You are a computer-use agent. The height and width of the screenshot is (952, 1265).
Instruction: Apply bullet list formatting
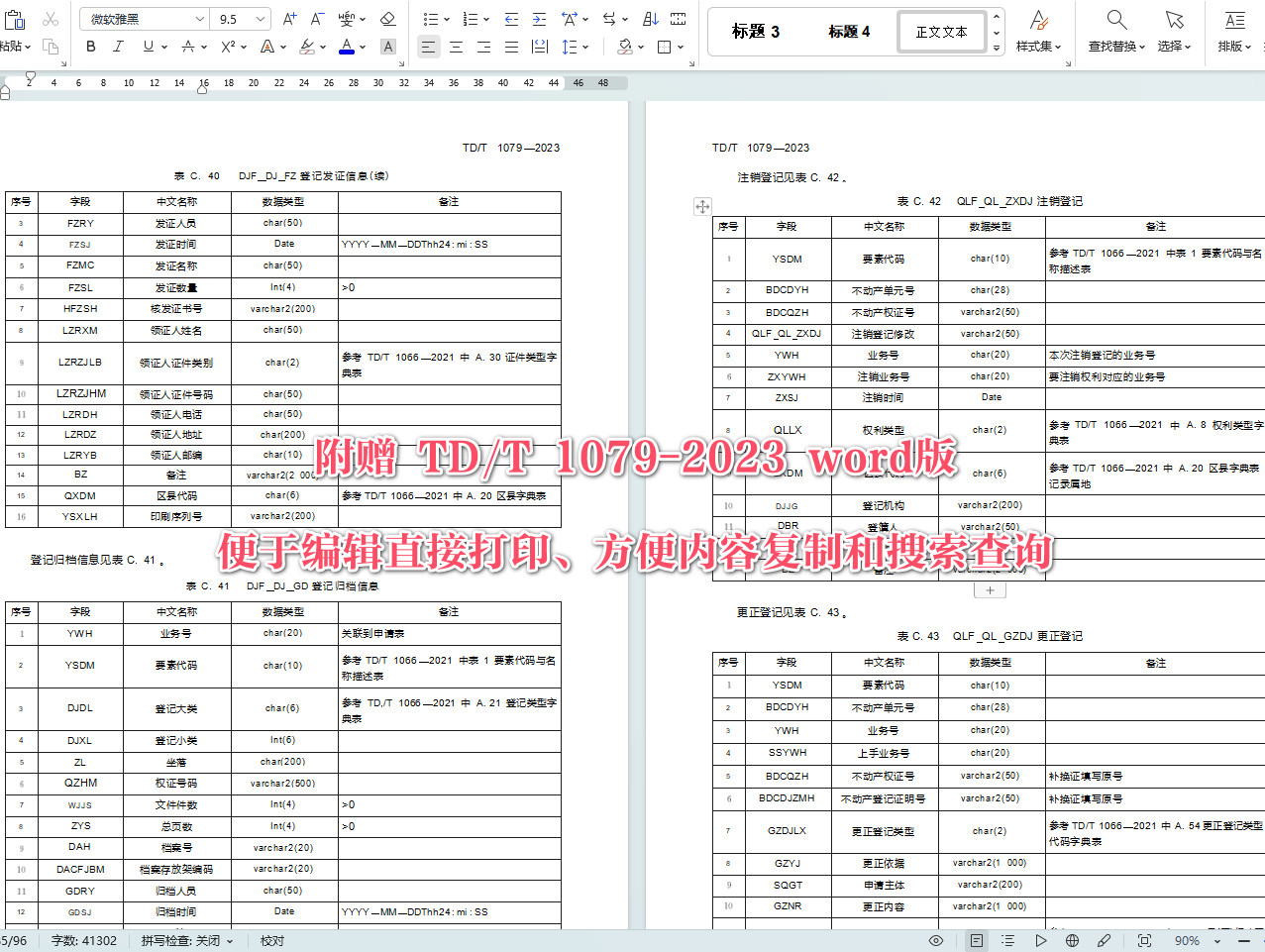pos(431,18)
